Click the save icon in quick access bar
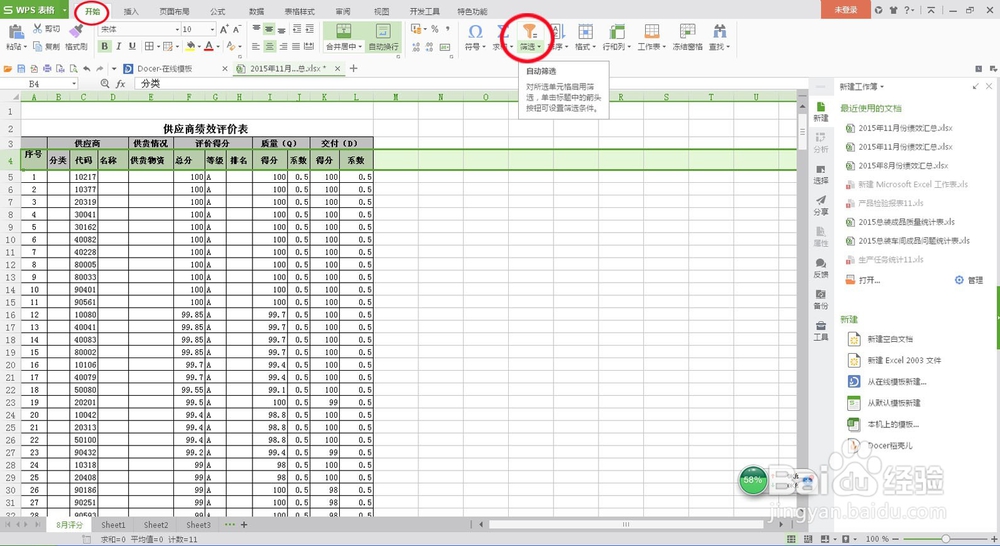This screenshot has width=1000, height=546. tap(21, 68)
